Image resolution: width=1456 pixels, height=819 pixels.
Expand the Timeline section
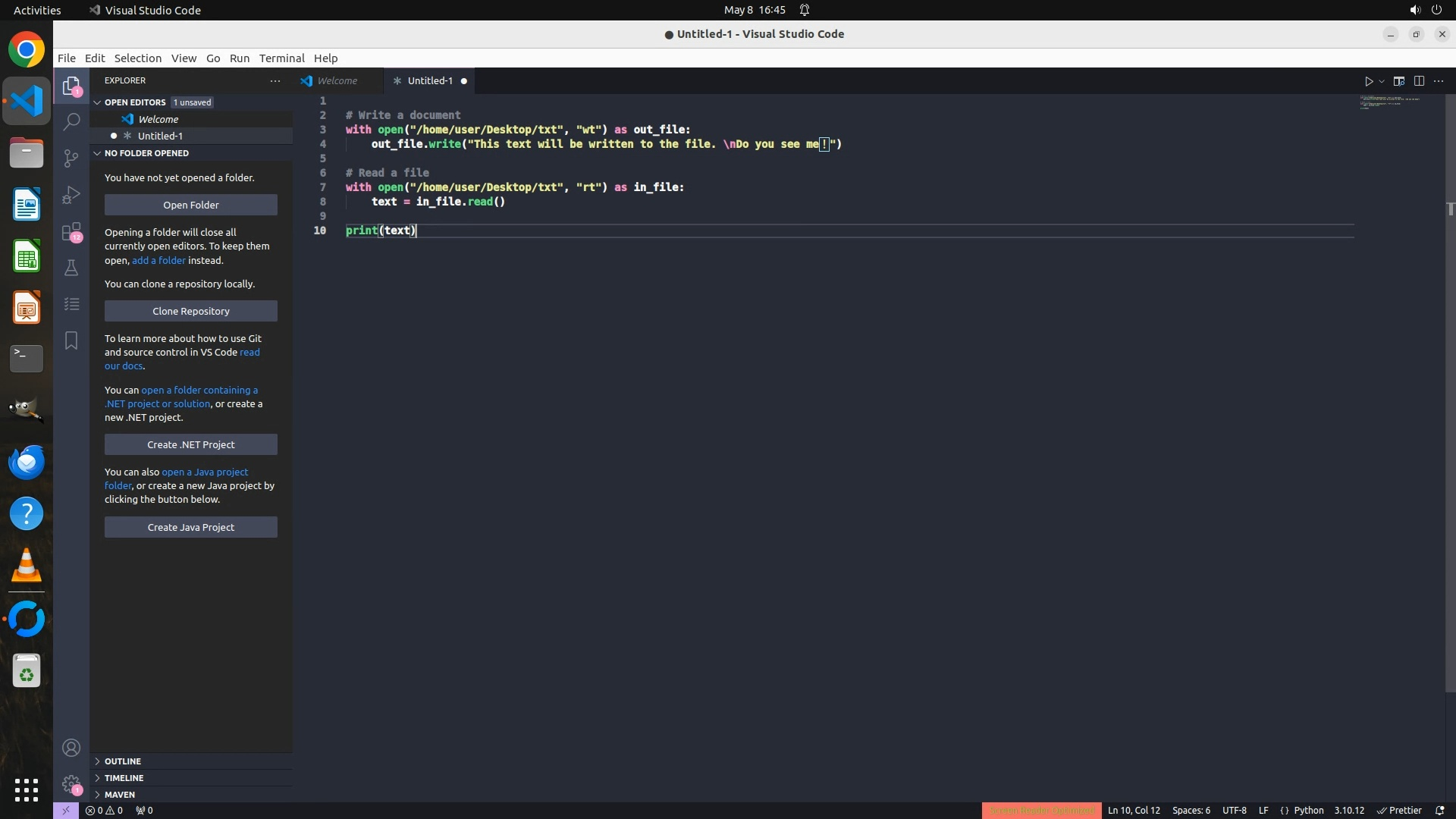click(124, 778)
